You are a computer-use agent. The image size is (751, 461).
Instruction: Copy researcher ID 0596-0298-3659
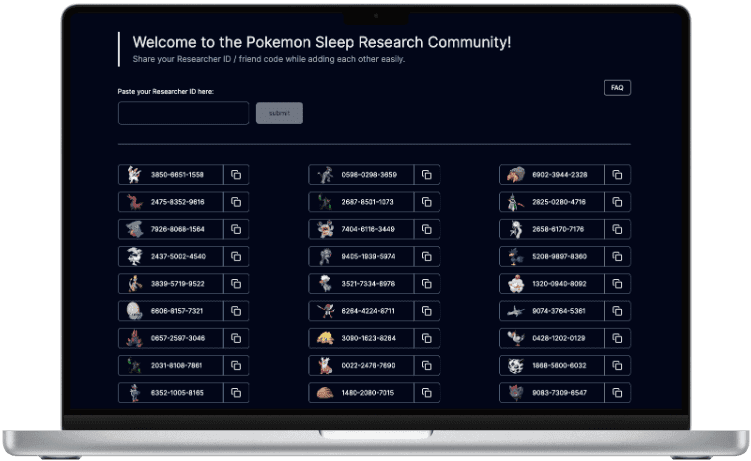coord(426,175)
